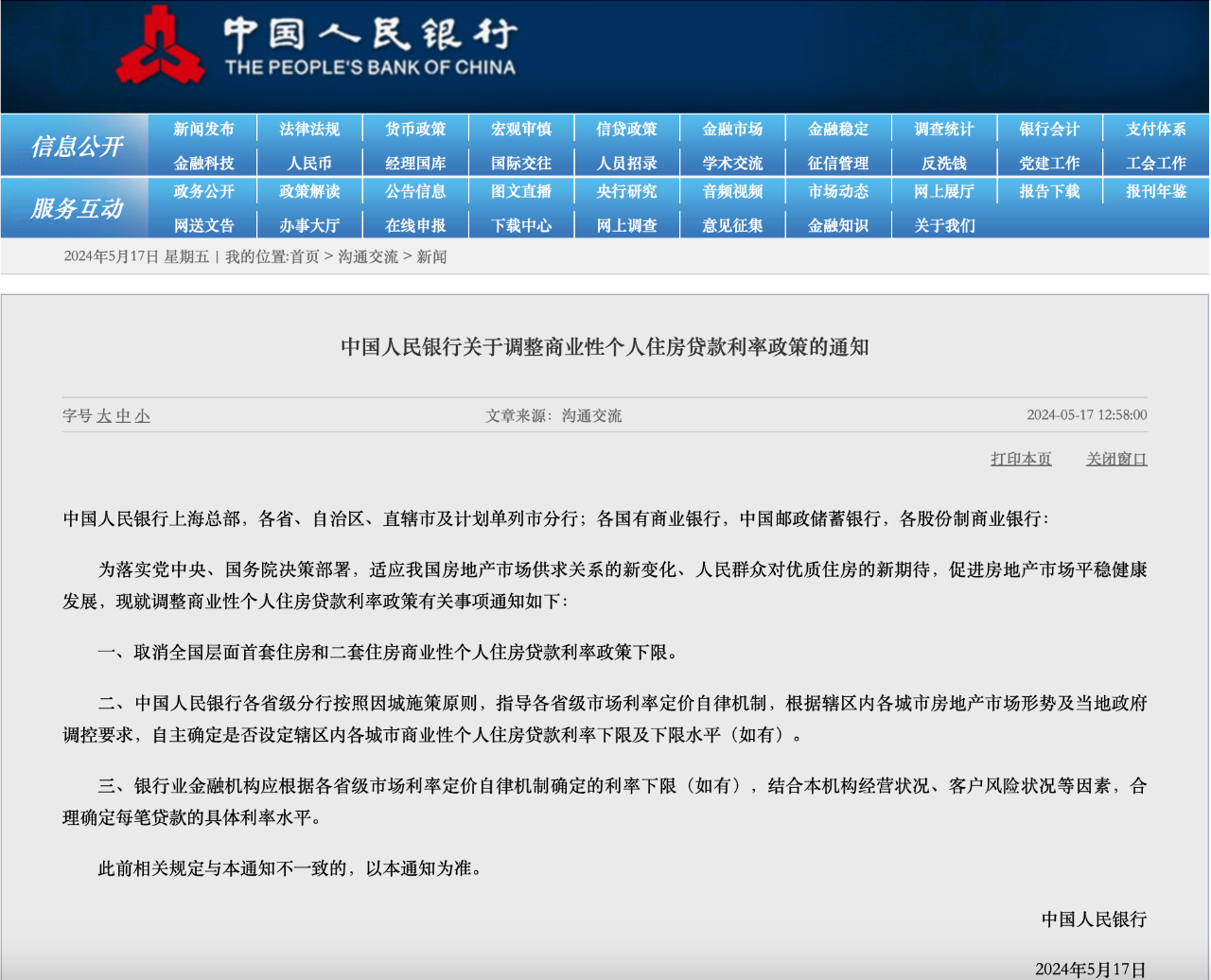Go to 首页 in breadcrumb

pyautogui.click(x=305, y=257)
